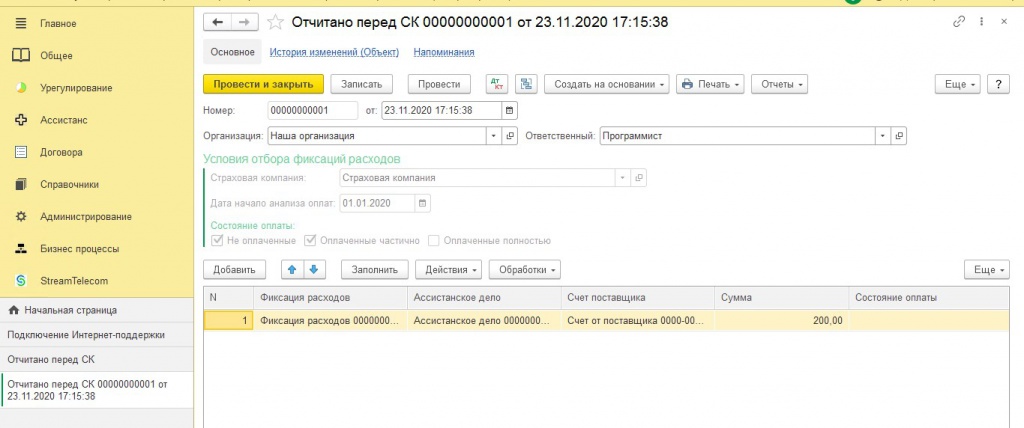This screenshot has width=1024, height=428.
Task: Open the Ответственный item form icon
Action: tap(899, 136)
